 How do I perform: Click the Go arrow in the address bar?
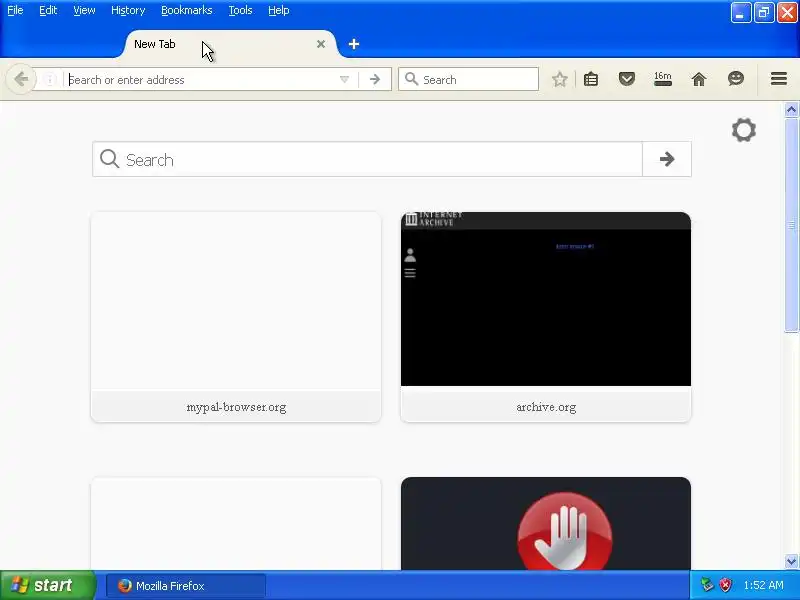(x=374, y=80)
